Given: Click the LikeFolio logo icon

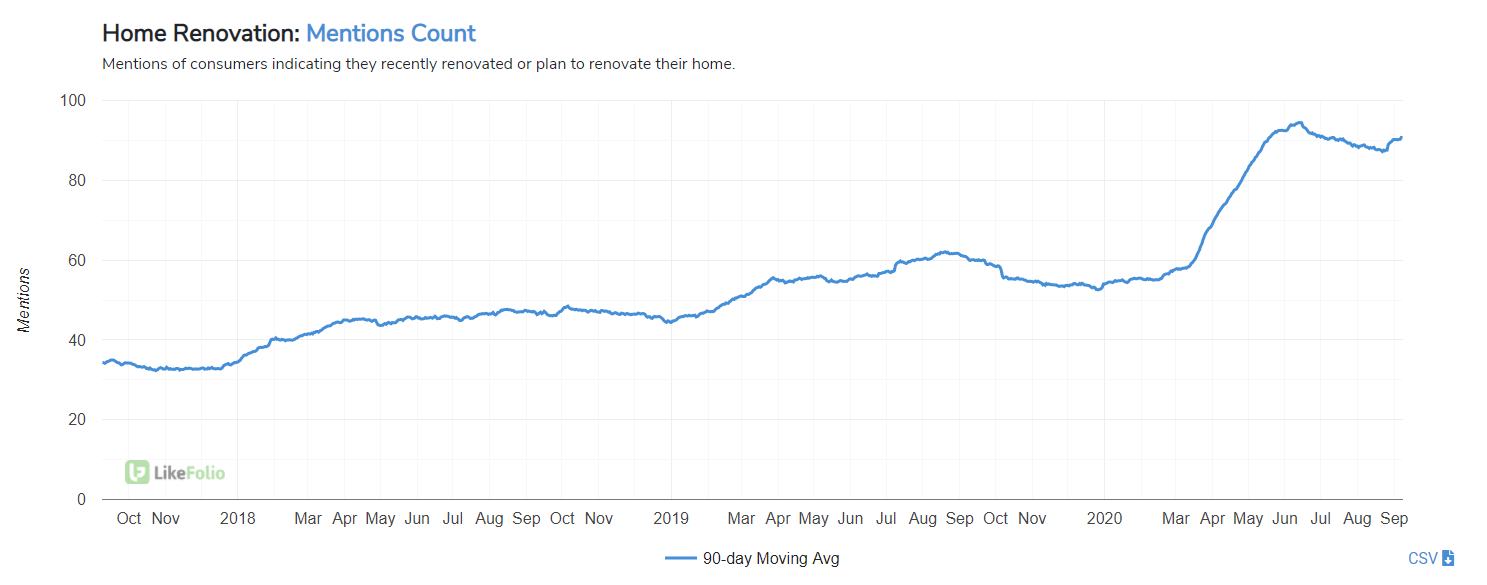Looking at the screenshot, I should pos(137,472).
